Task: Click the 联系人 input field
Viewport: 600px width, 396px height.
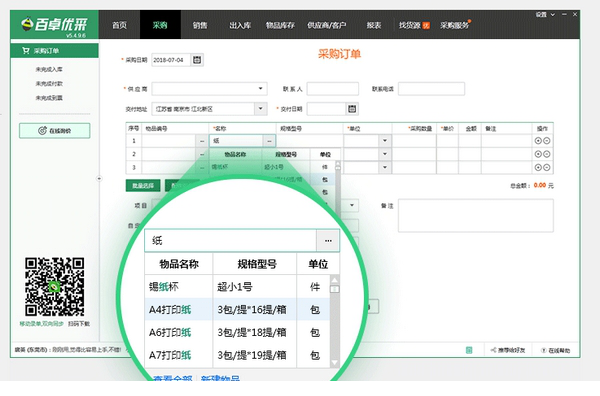Action: click(333, 89)
